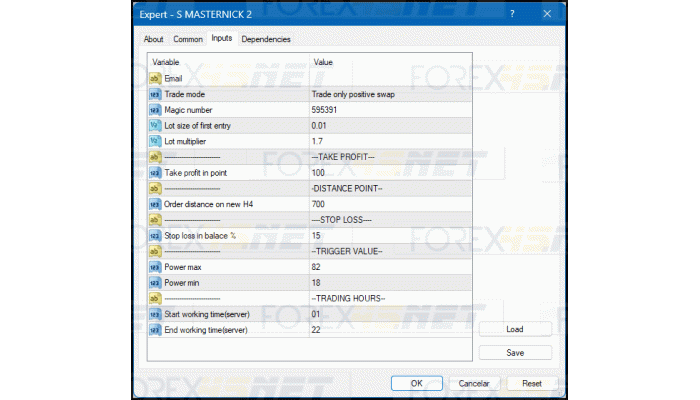Open the Common tab

(188, 39)
